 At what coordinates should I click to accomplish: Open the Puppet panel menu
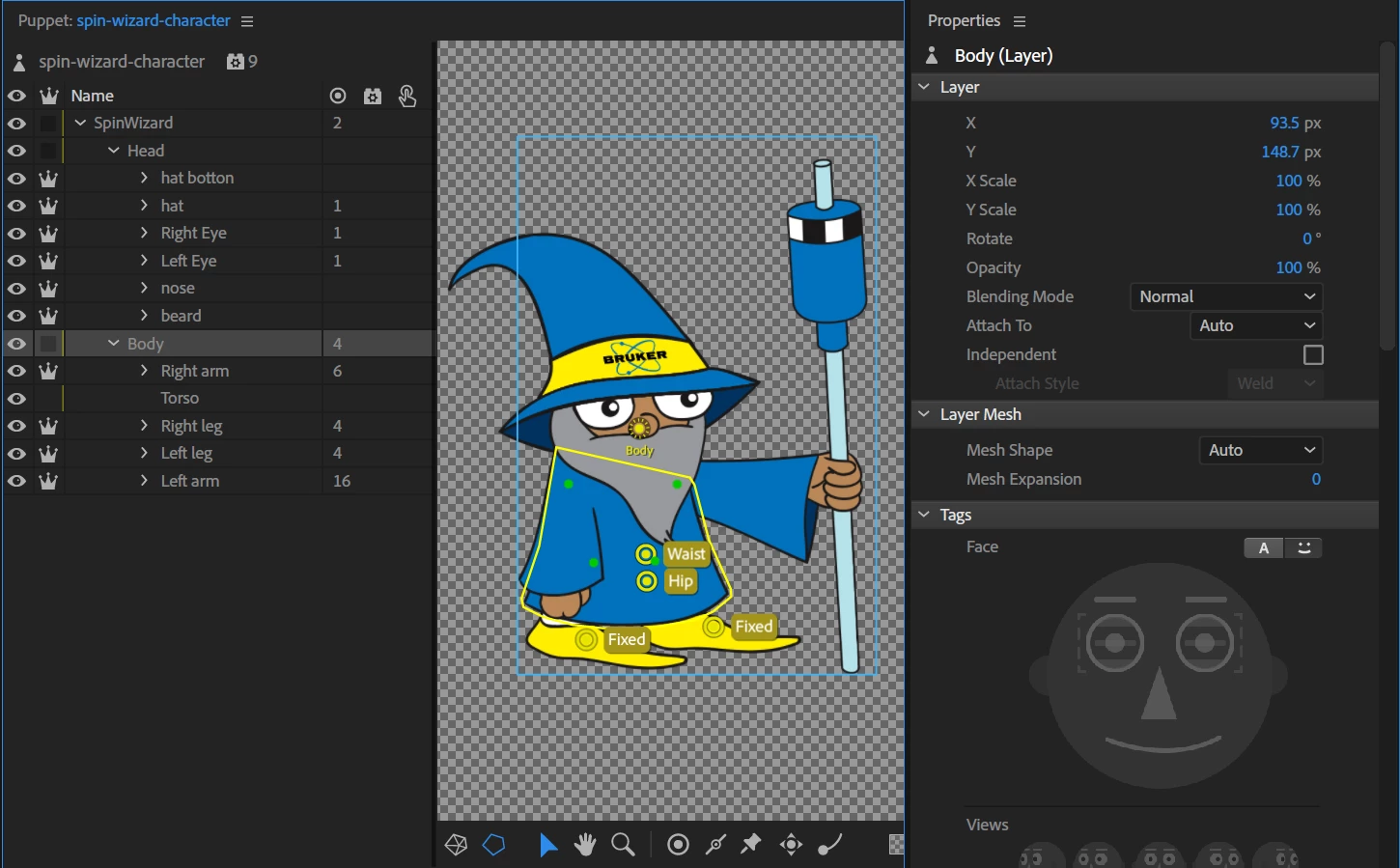(247, 21)
